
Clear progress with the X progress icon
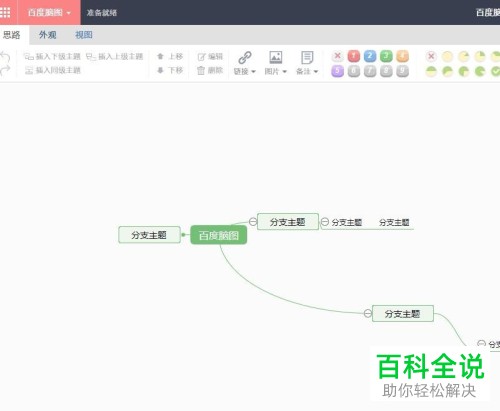tap(431, 56)
